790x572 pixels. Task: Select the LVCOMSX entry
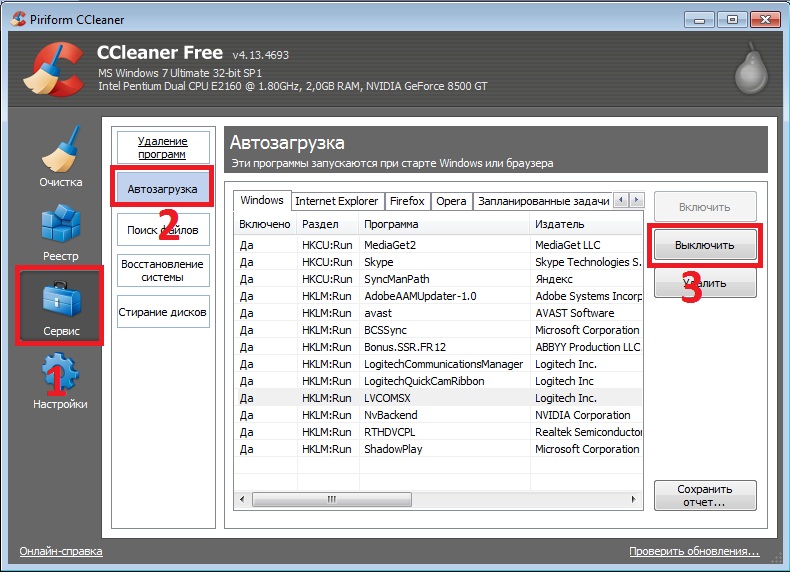click(x=438, y=398)
